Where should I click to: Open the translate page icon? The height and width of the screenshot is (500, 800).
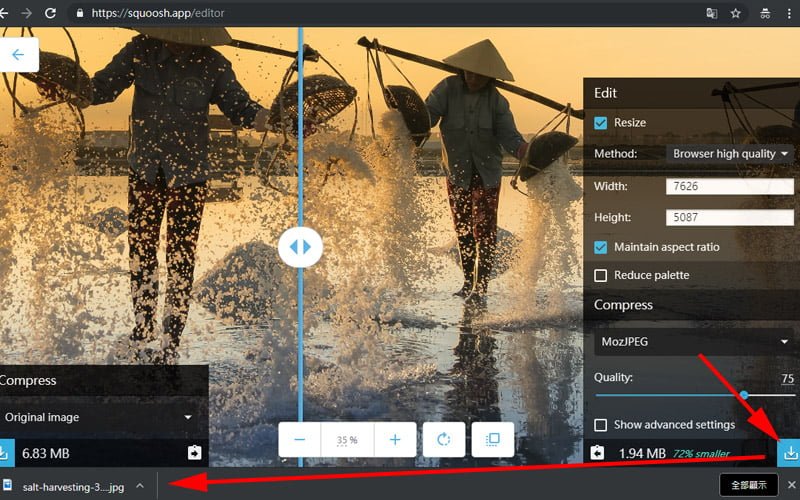point(712,13)
